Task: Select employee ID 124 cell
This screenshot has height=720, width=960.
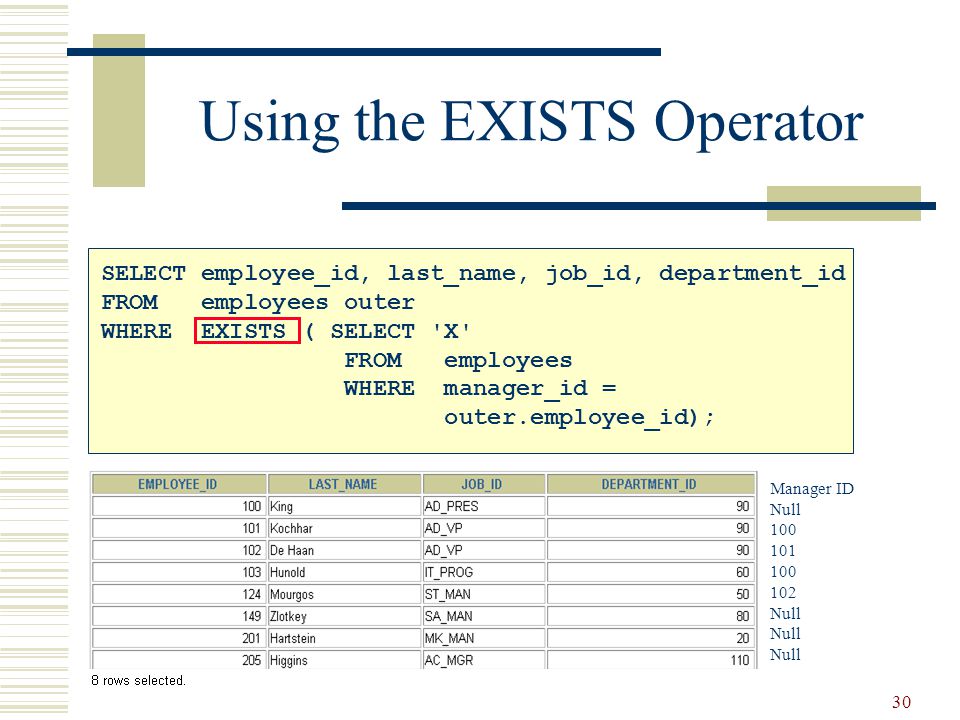Action: pos(178,594)
